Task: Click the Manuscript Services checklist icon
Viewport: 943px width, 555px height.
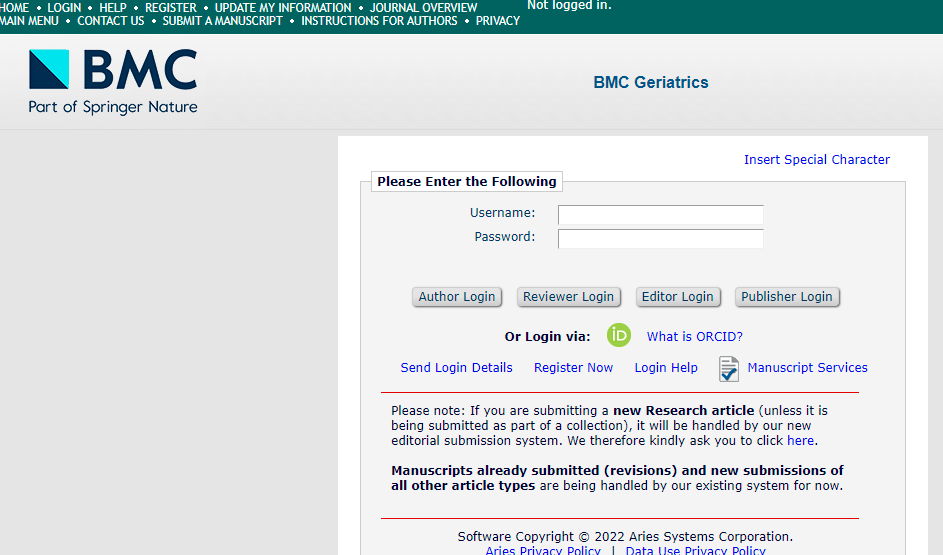Action: point(729,368)
